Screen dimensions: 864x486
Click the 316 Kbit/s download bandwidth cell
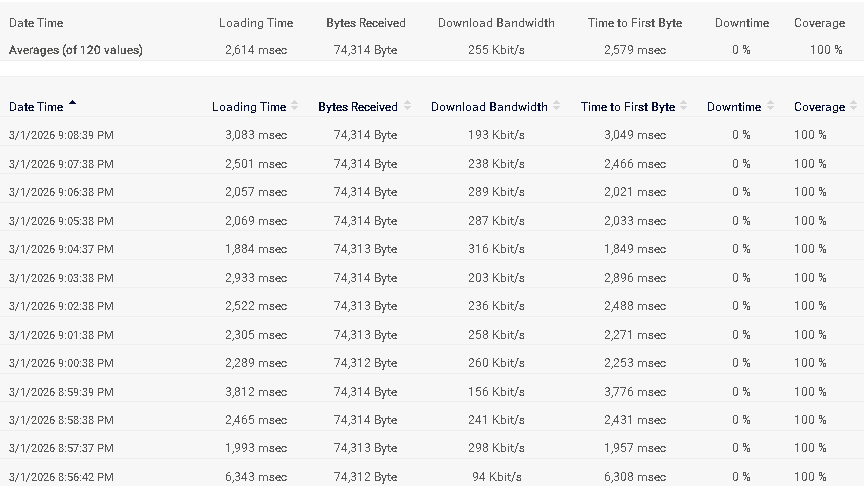[496, 249]
